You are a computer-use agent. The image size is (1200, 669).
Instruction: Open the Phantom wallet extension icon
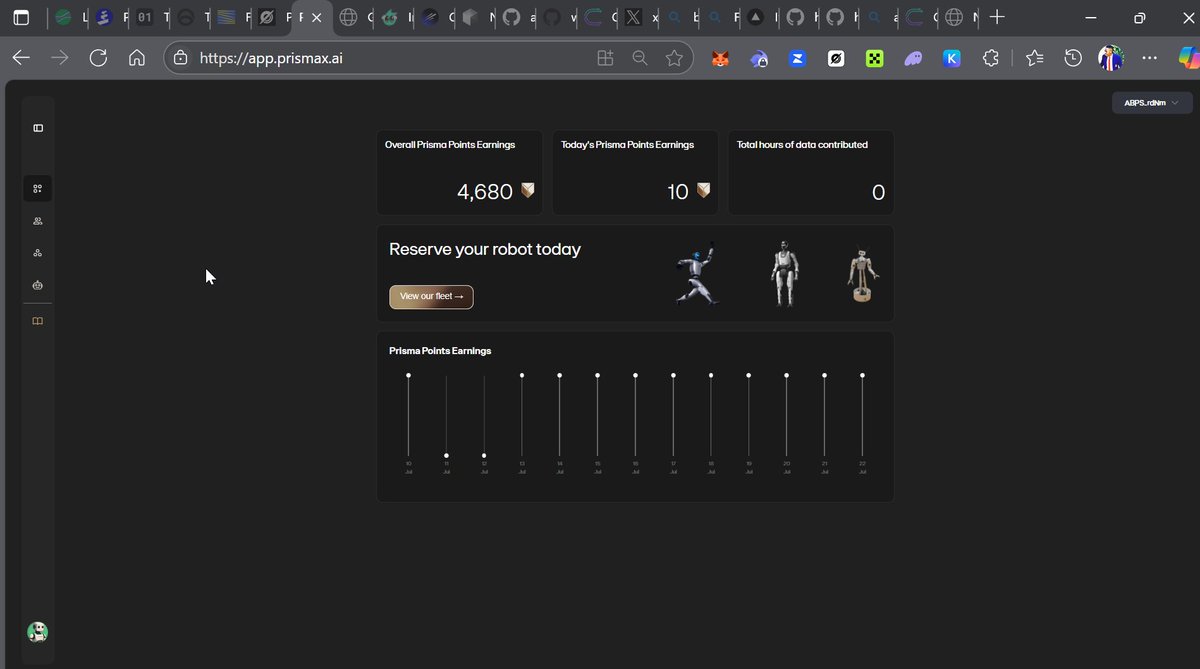click(x=913, y=58)
